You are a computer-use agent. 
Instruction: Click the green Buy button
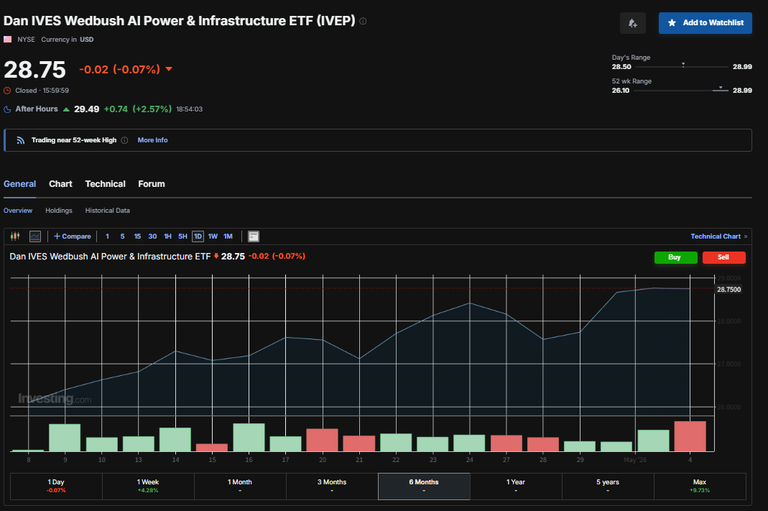pos(675,257)
